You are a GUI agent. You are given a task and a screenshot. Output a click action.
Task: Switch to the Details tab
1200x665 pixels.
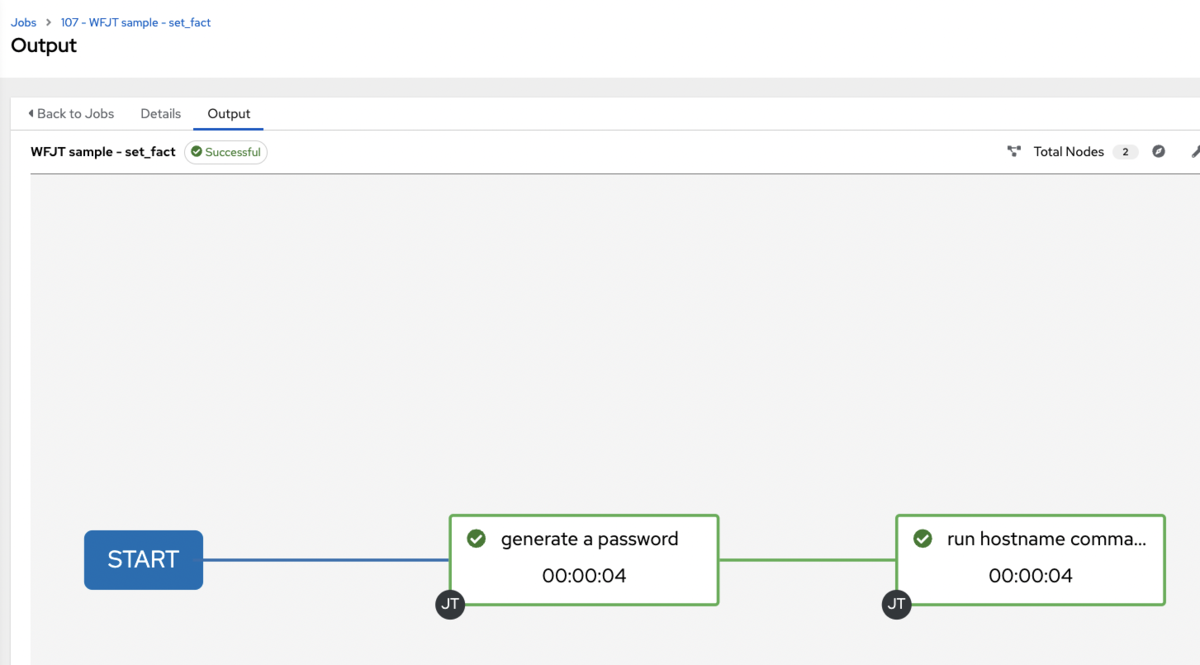pyautogui.click(x=161, y=113)
